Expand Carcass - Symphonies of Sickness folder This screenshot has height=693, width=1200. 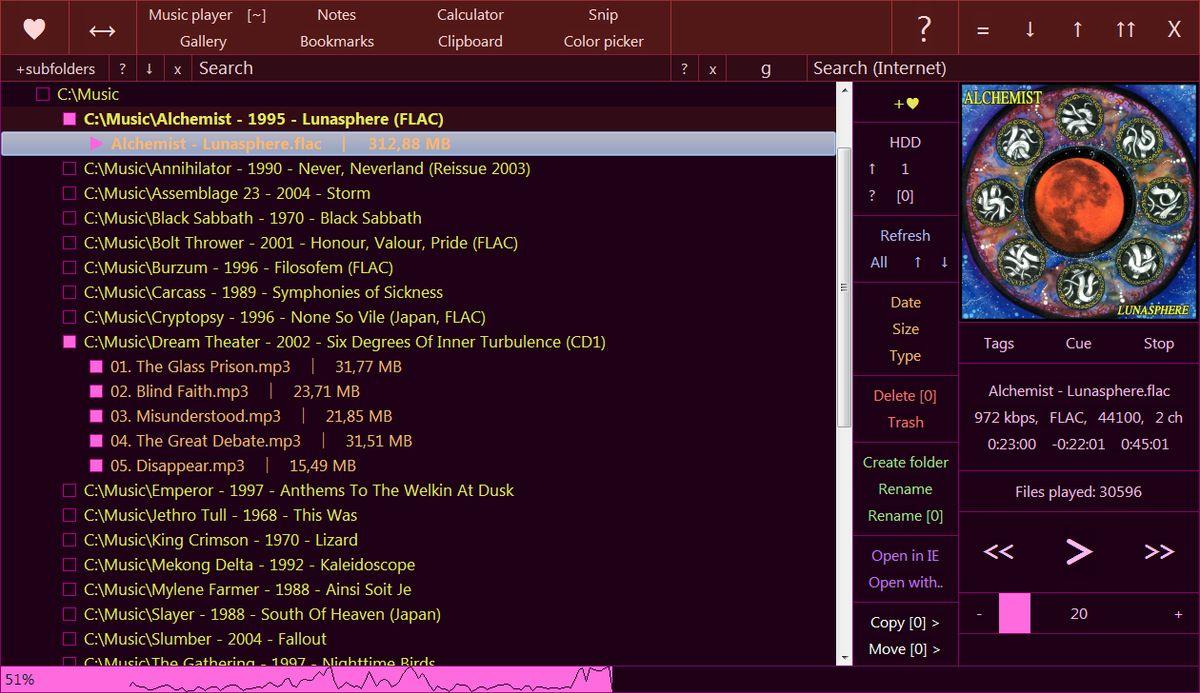(263, 293)
